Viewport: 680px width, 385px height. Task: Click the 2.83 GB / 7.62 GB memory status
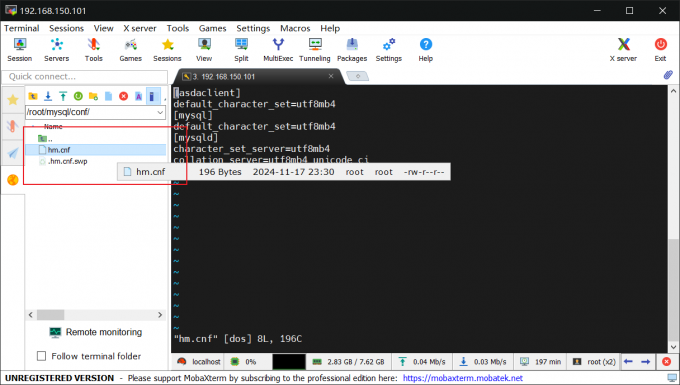(349, 362)
